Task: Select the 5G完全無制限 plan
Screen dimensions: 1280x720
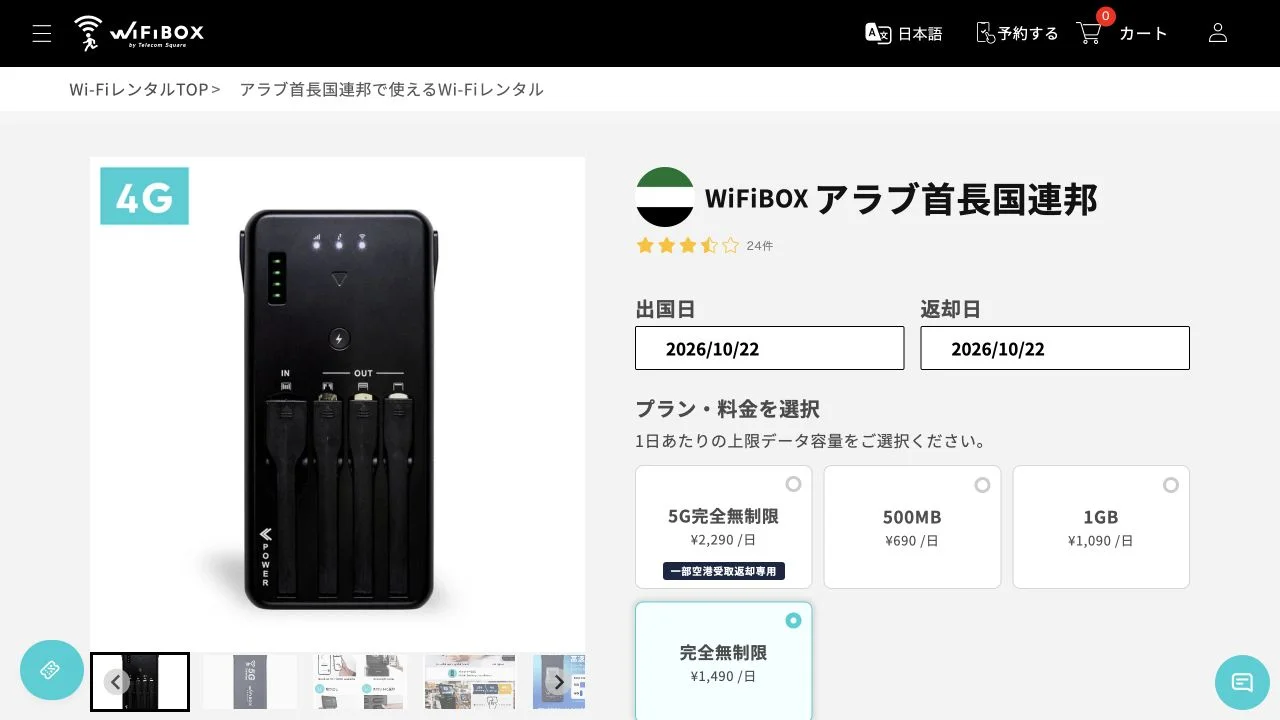Action: (724, 527)
